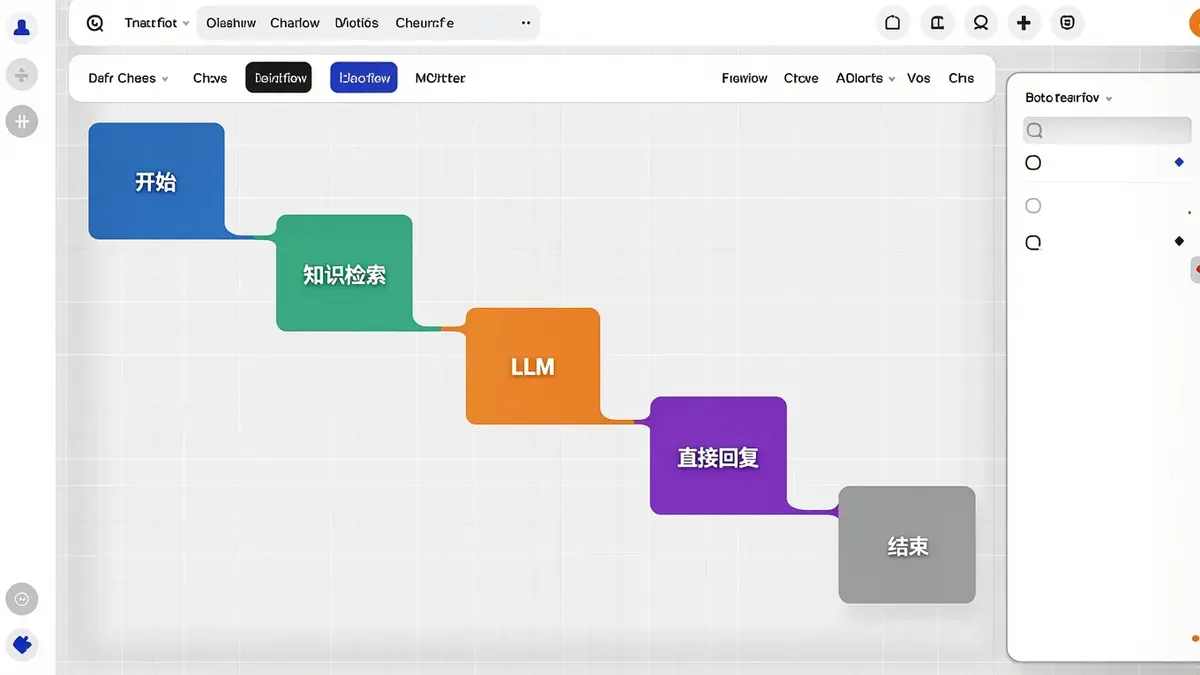Click the Vos toolbar item
Image resolution: width=1200 pixels, height=675 pixels.
[x=919, y=78]
